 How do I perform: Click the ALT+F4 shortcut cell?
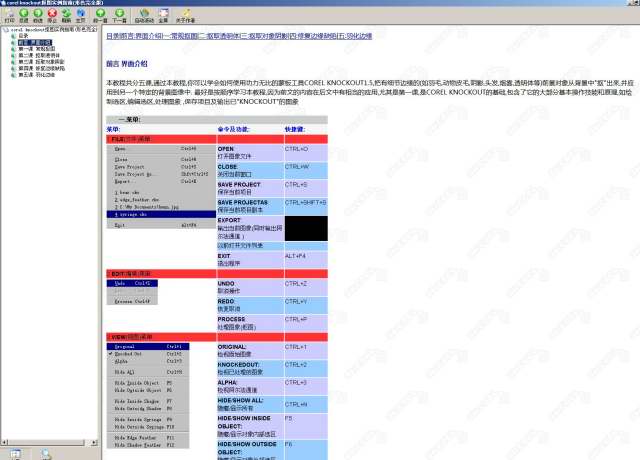[x=306, y=260]
